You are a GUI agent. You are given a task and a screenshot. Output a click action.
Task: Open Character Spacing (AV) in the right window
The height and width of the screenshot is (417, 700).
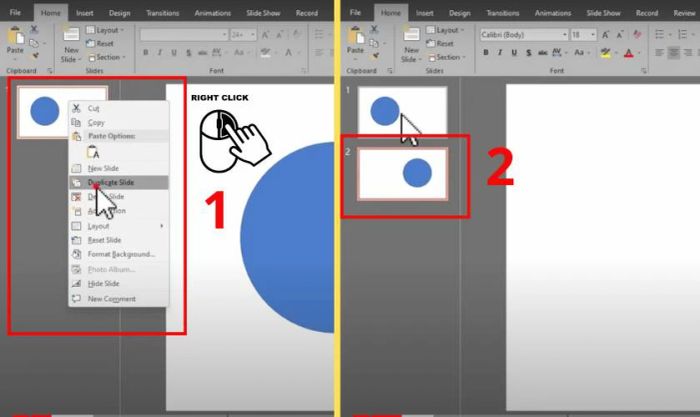click(558, 53)
